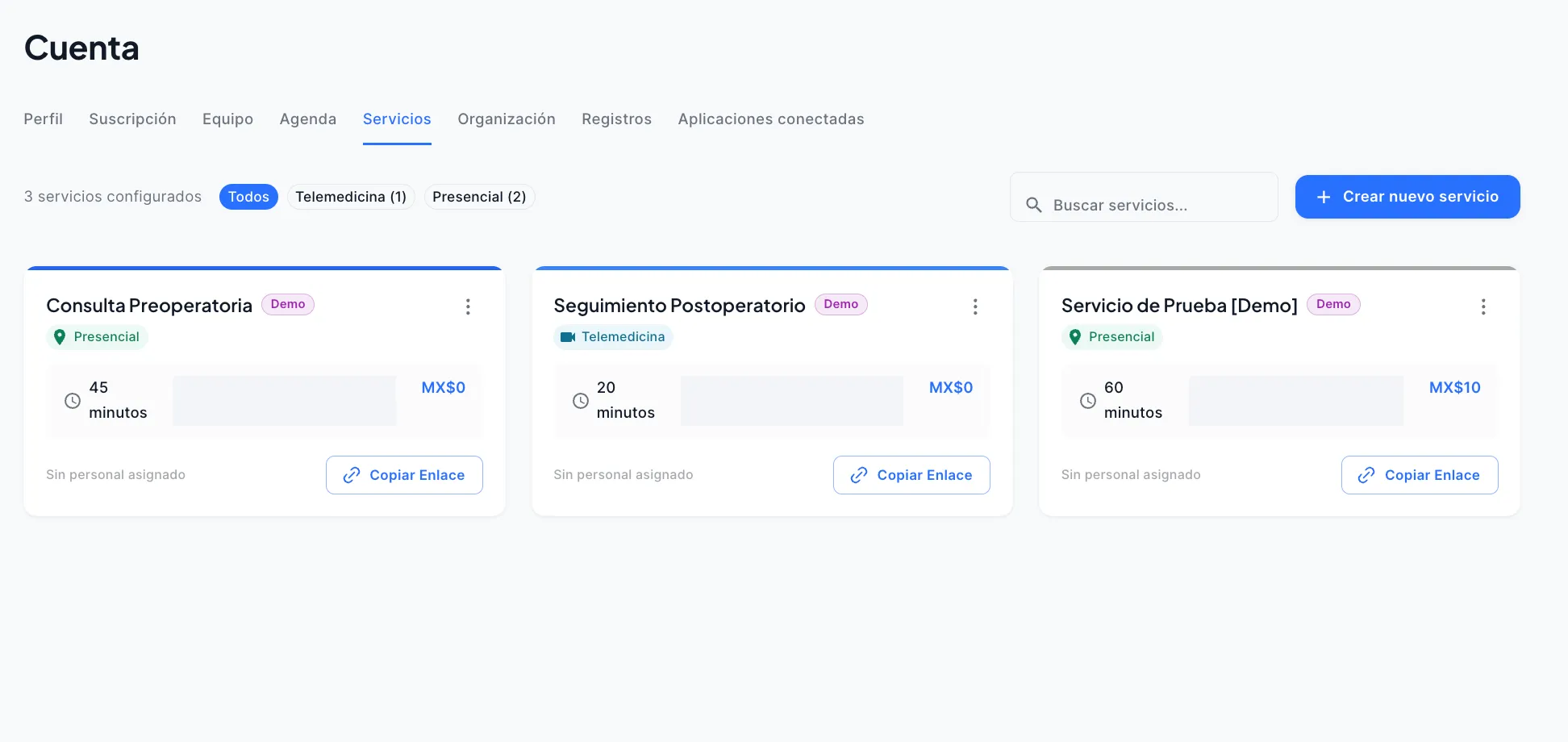Screen dimensions: 1568x742
Task: Toggle the Telemedicina (1) filter
Action: tap(350, 196)
